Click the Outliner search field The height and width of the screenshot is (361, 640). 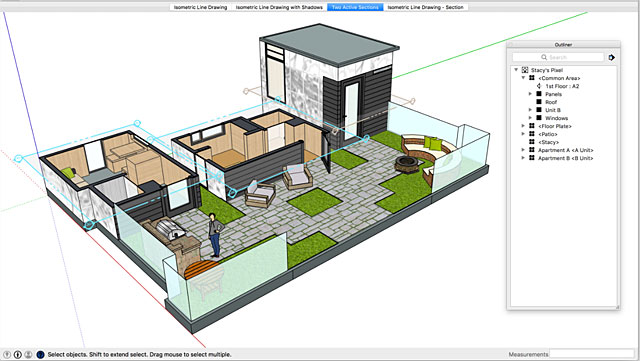[558, 57]
